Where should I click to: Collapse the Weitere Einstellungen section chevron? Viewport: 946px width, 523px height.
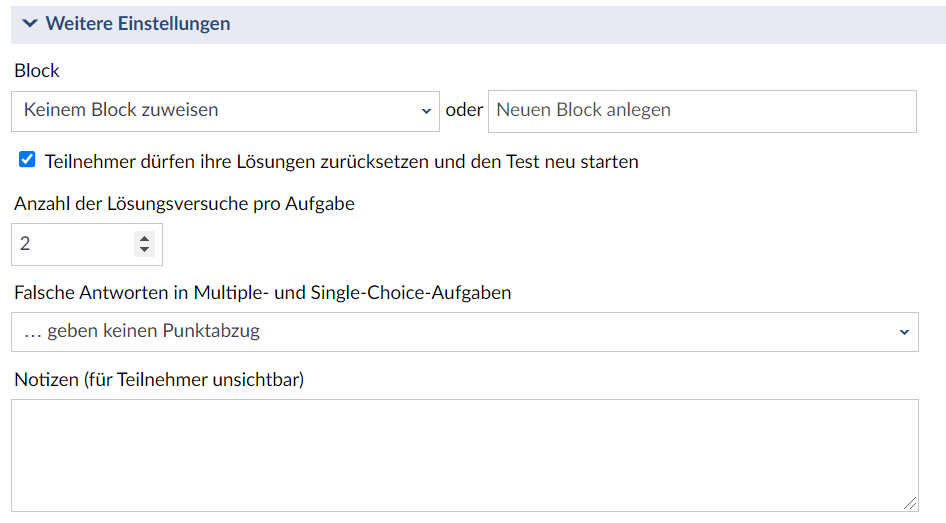pos(30,24)
